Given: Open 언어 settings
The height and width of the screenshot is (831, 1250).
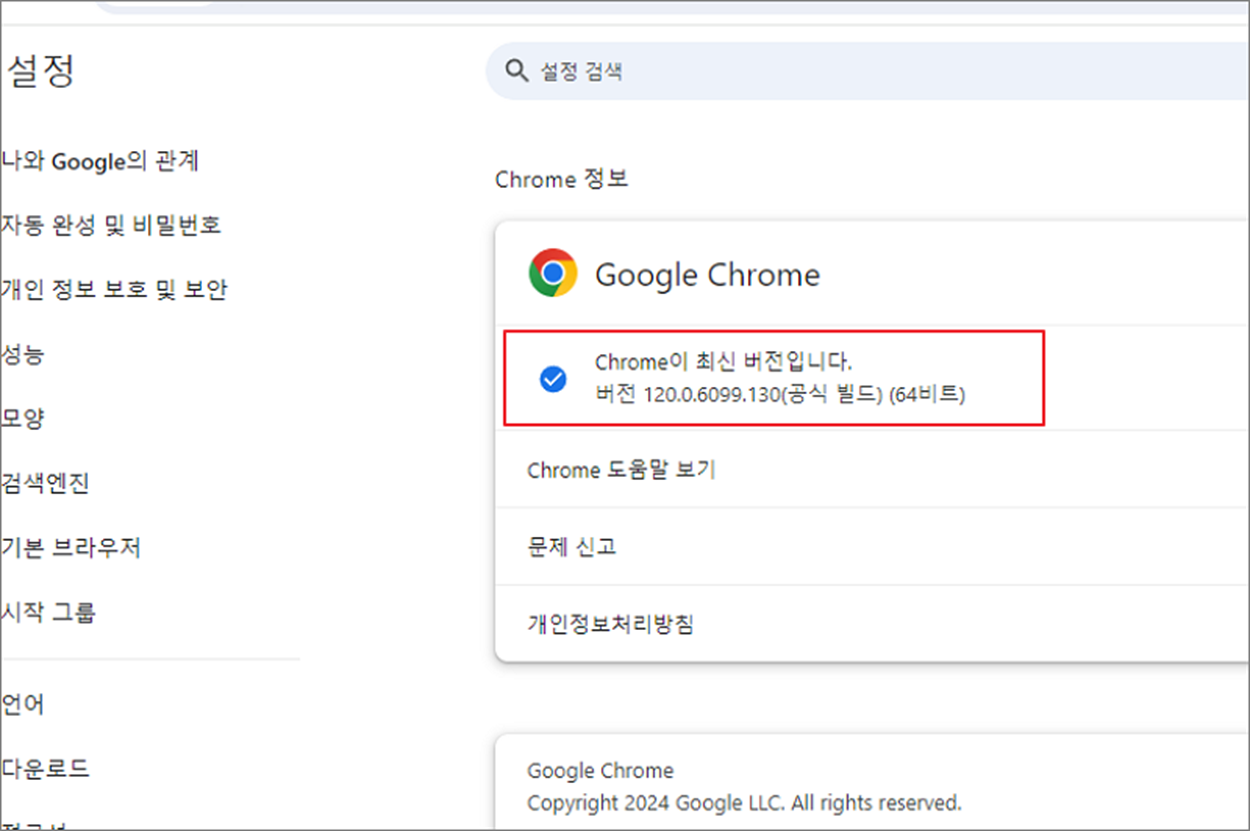Looking at the screenshot, I should 23,705.
